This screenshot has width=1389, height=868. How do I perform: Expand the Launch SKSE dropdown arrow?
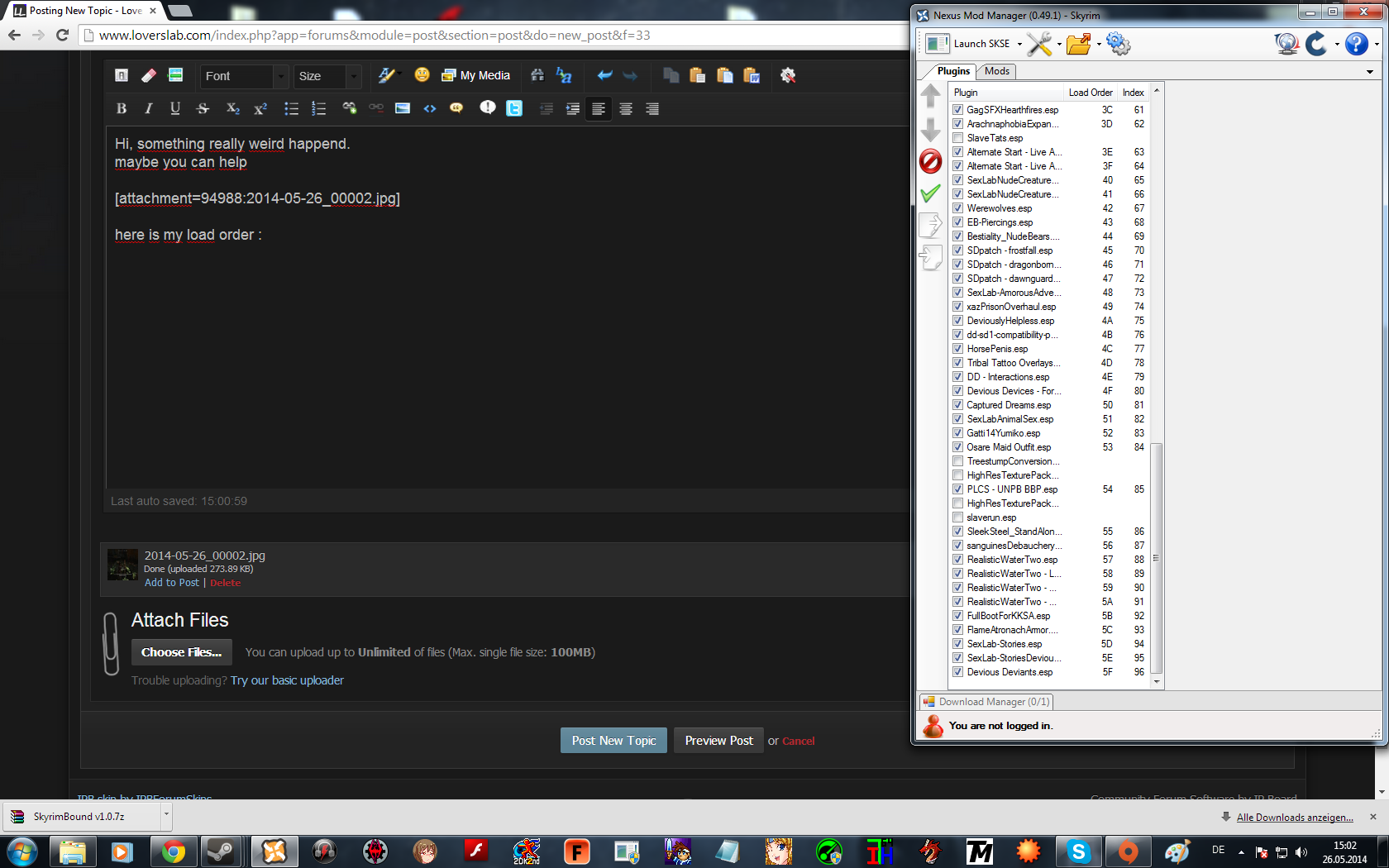click(1019, 45)
